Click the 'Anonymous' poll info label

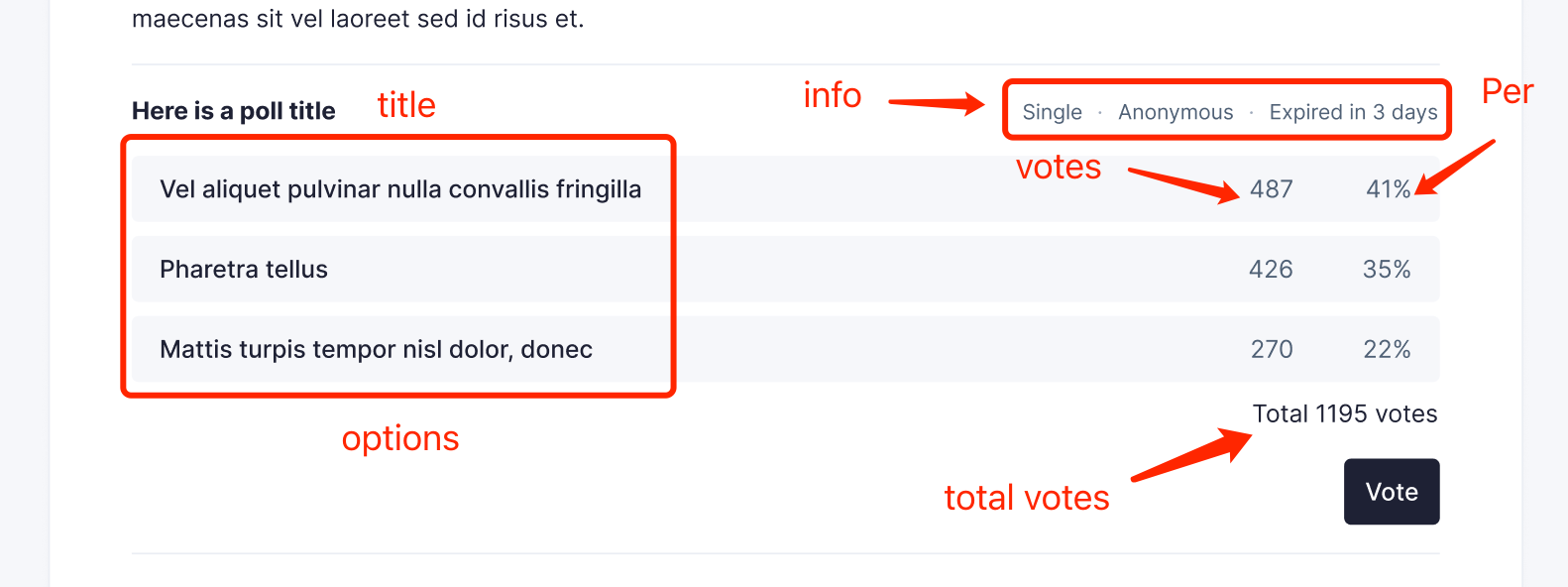[1176, 112]
